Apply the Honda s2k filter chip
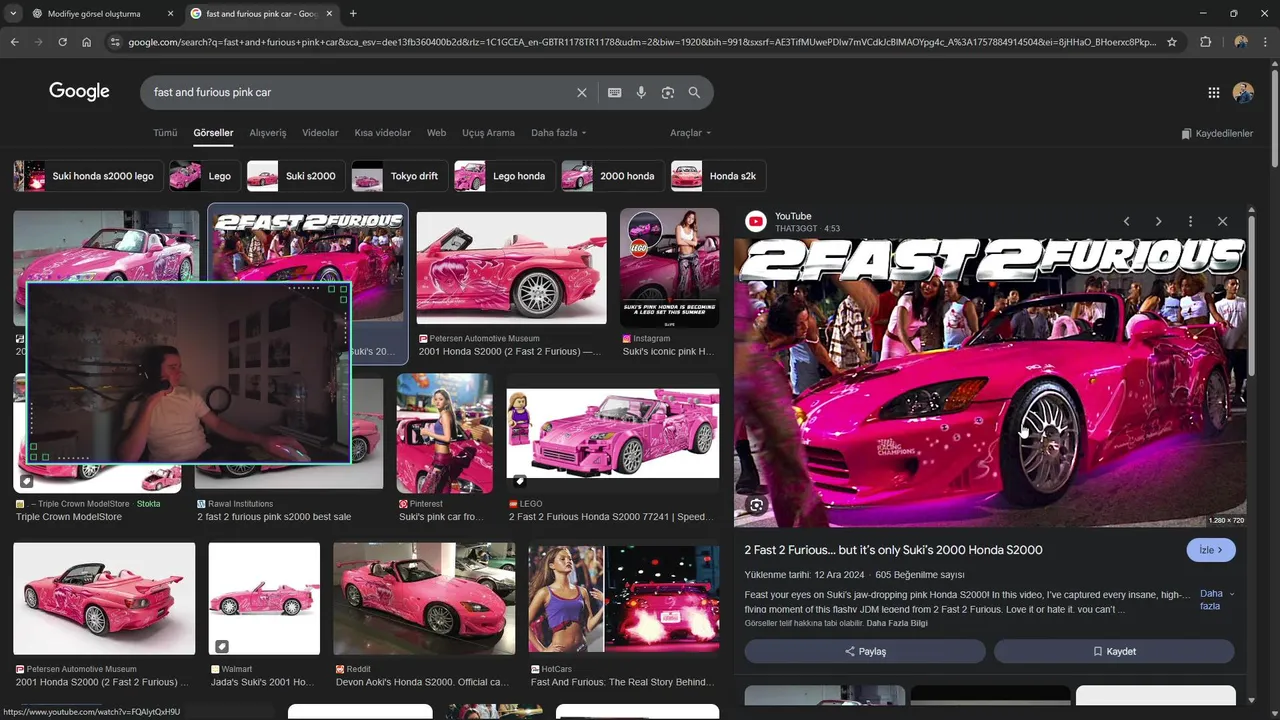This screenshot has height=720, width=1280. pos(718,176)
